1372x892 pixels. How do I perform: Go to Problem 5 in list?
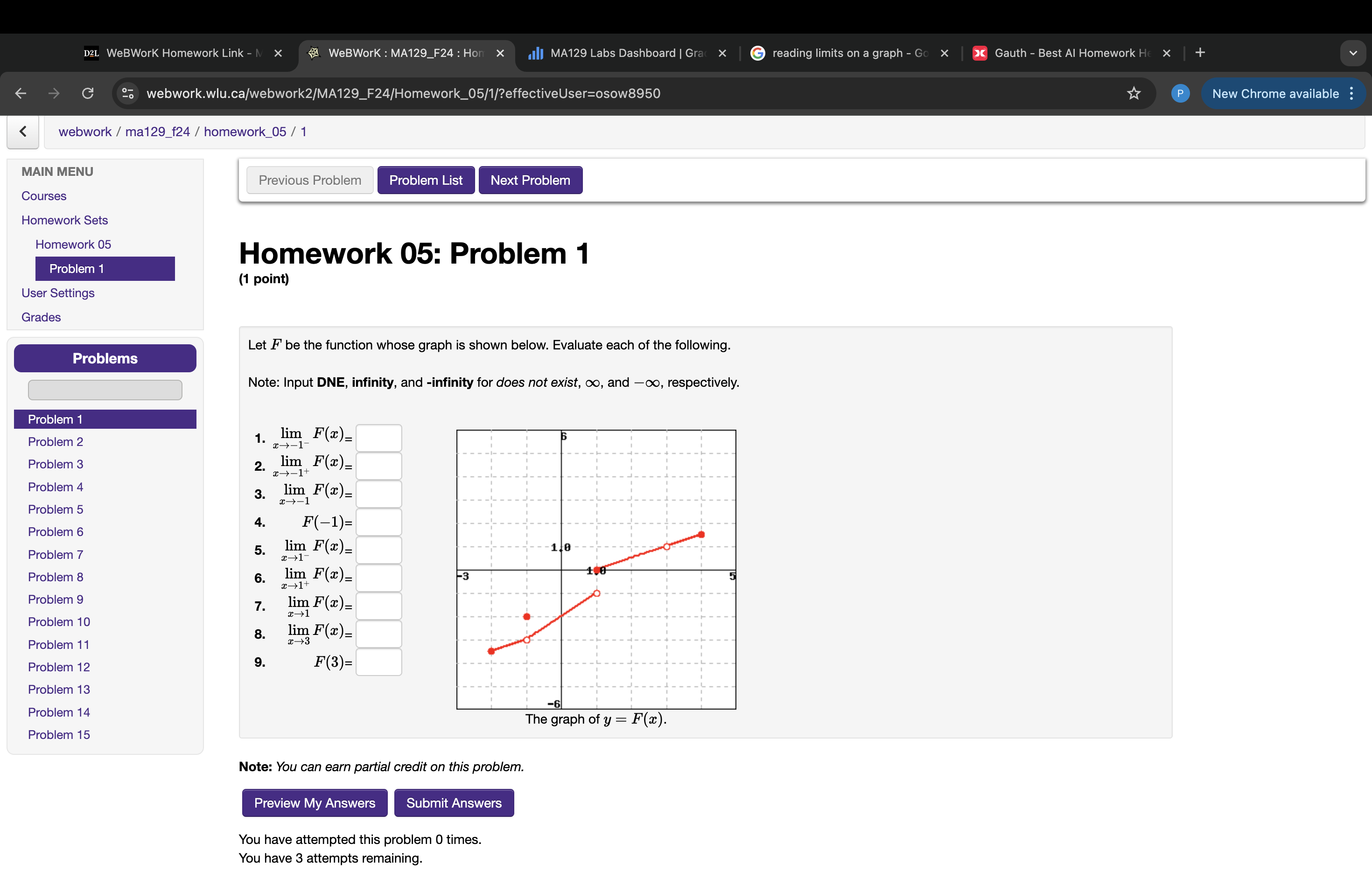coord(56,509)
